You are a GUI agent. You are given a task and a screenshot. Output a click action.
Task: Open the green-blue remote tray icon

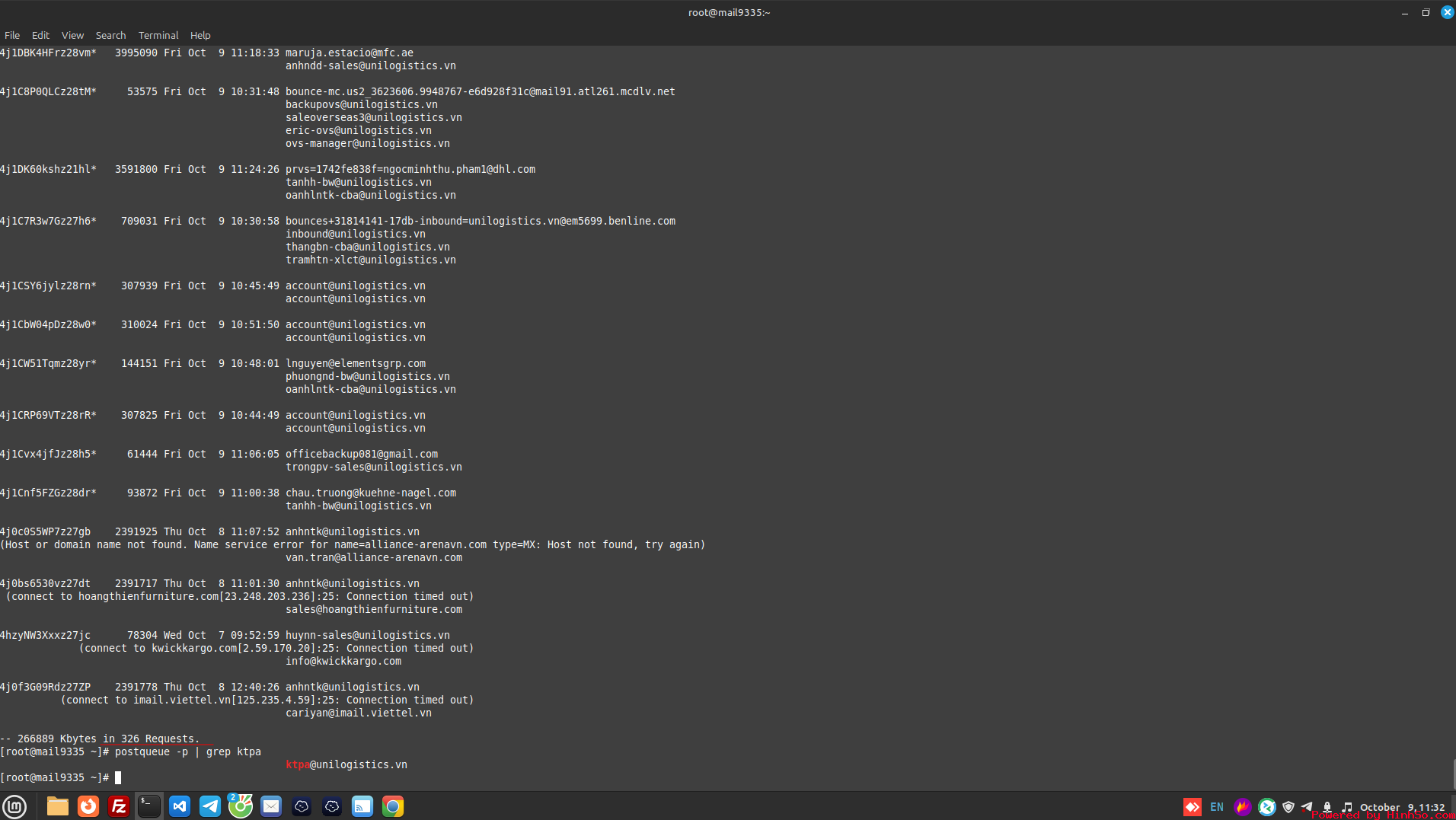pos(1267,807)
